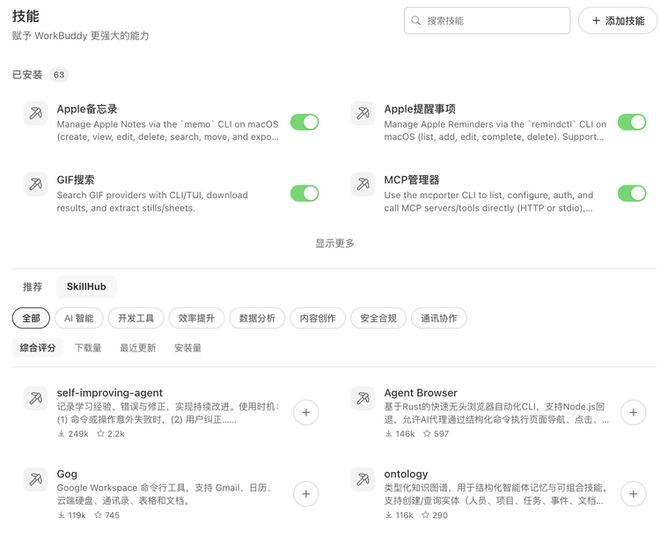Click description starting 'Manage Apple Notes'

[x=168, y=130]
